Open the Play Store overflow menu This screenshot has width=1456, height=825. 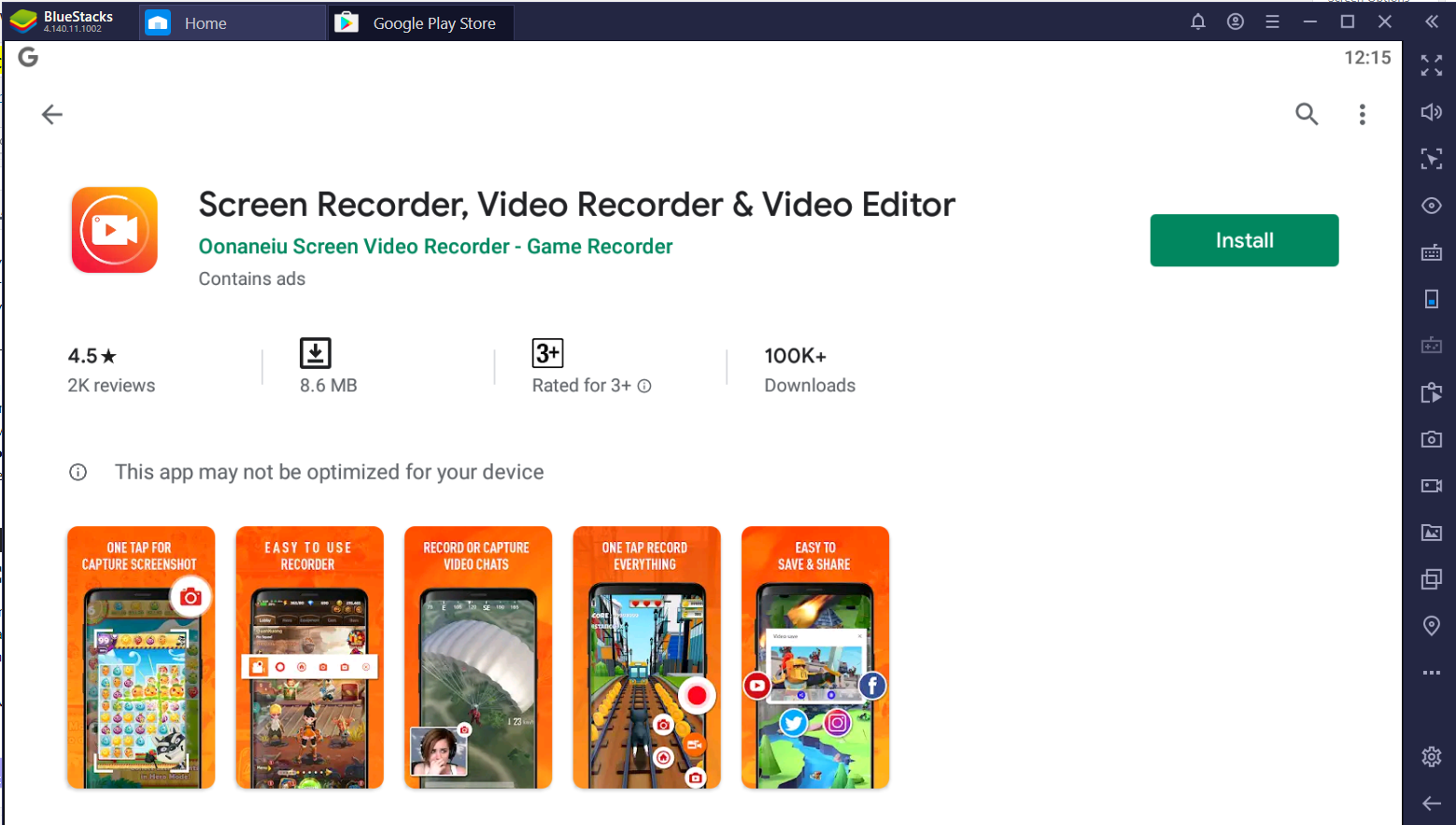click(1363, 114)
